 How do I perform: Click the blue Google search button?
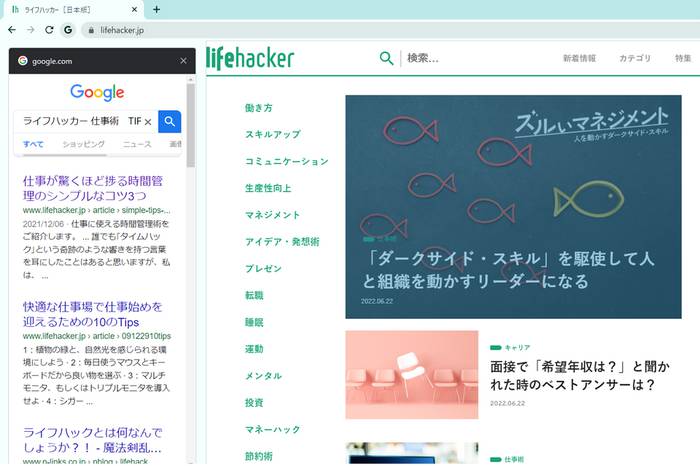click(x=170, y=121)
